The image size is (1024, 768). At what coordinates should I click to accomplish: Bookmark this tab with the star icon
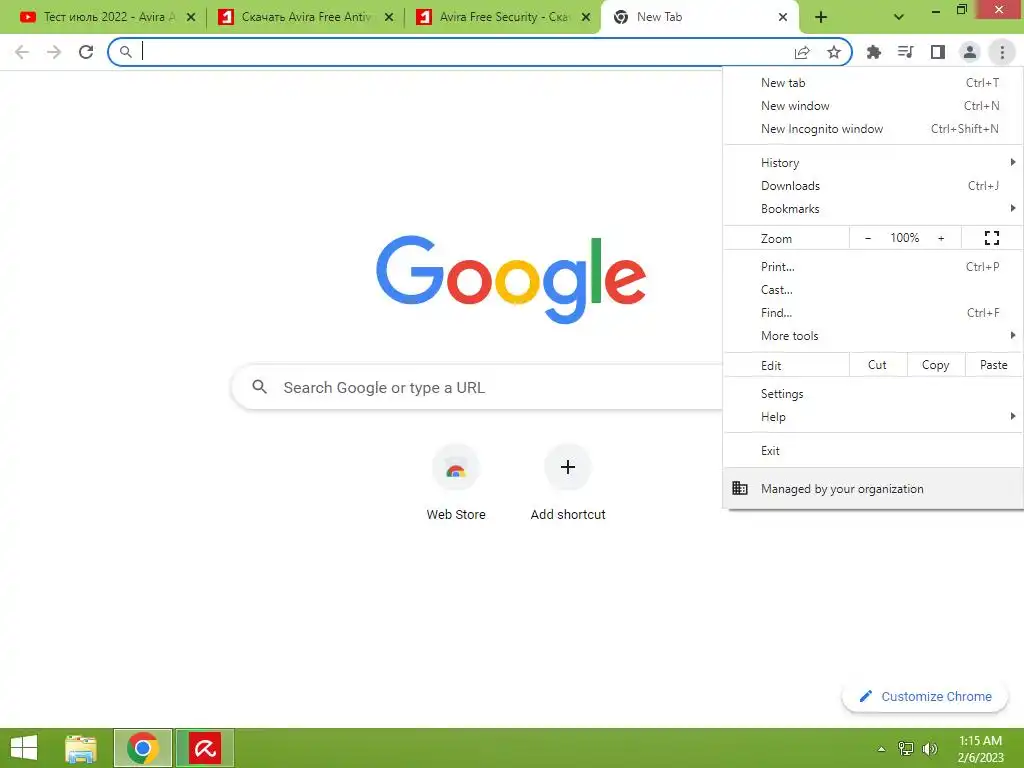click(x=834, y=52)
